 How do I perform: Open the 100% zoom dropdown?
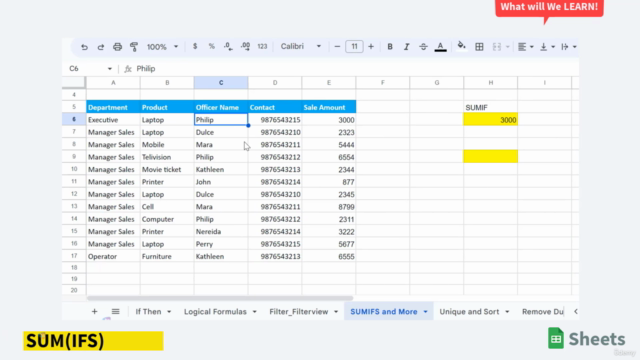(x=162, y=47)
